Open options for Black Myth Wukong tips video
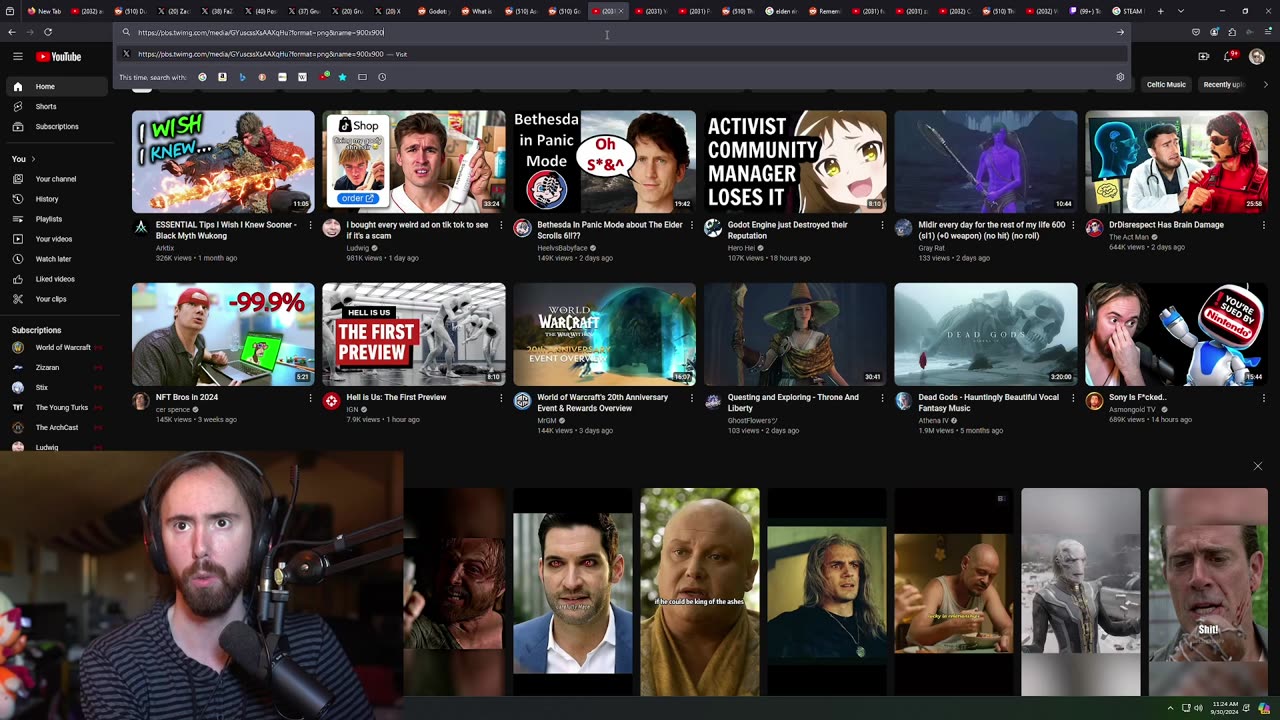The width and height of the screenshot is (1280, 720). point(310,226)
